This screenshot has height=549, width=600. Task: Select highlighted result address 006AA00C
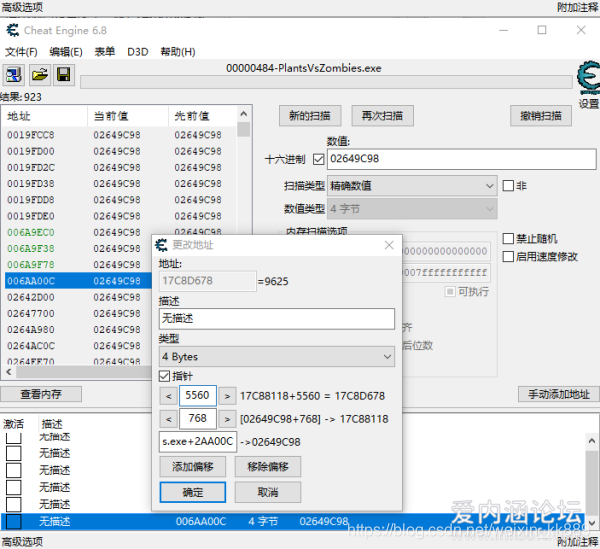[31, 281]
